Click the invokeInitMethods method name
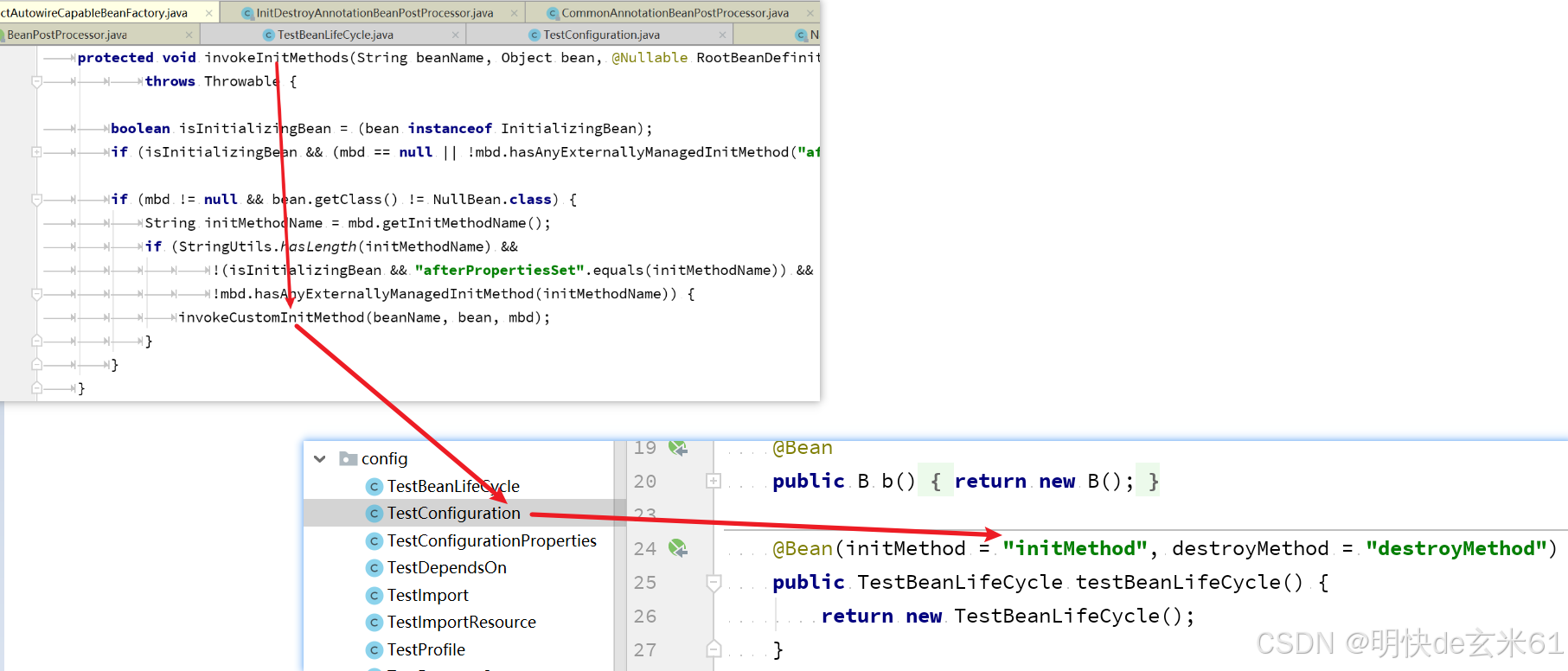The image size is (1568, 671). tap(276, 58)
